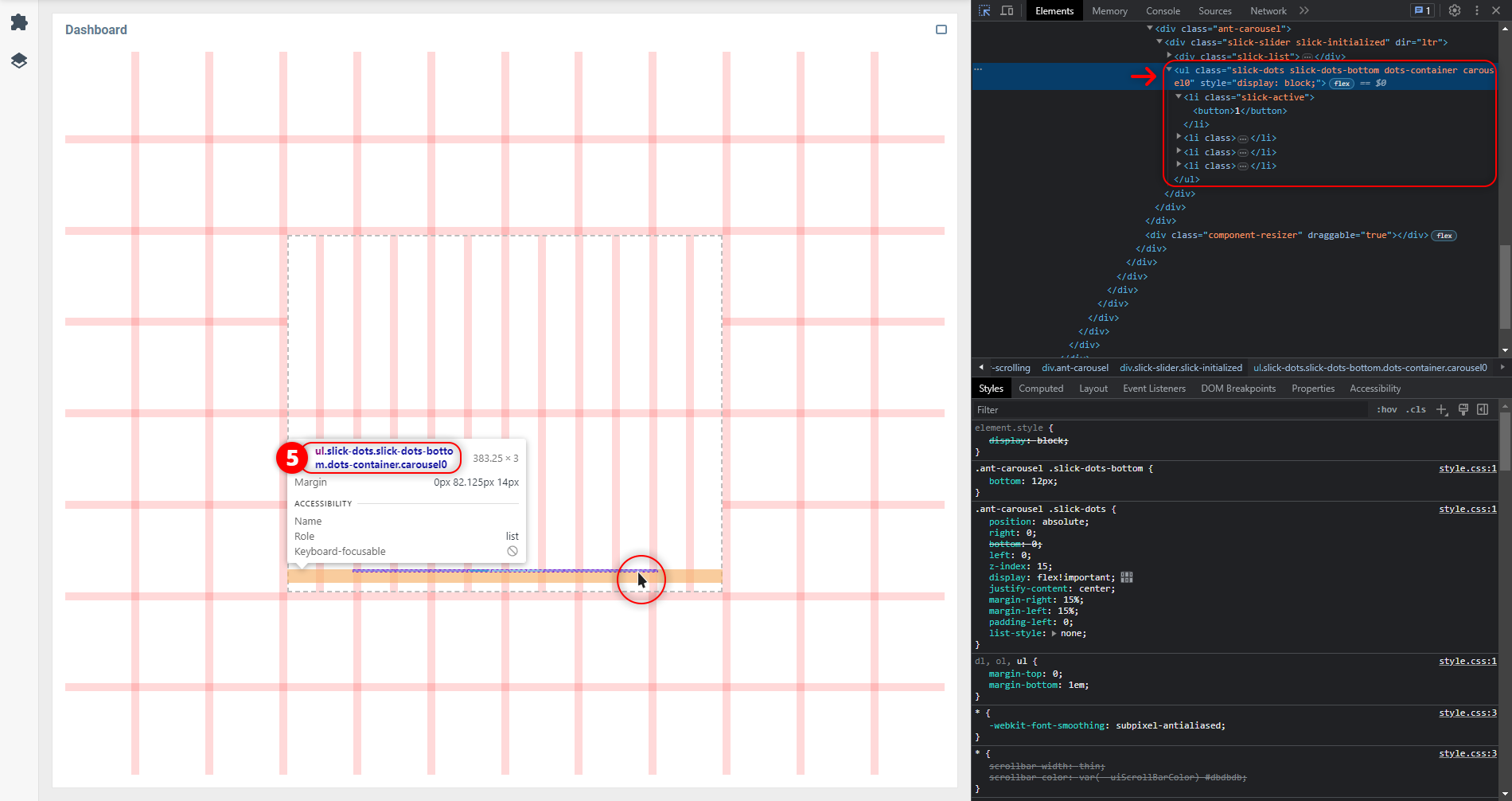Image resolution: width=1512 pixels, height=801 pixels.
Task: Open style.css:1 link for slick-dots-bottom rule
Action: [x=1467, y=468]
